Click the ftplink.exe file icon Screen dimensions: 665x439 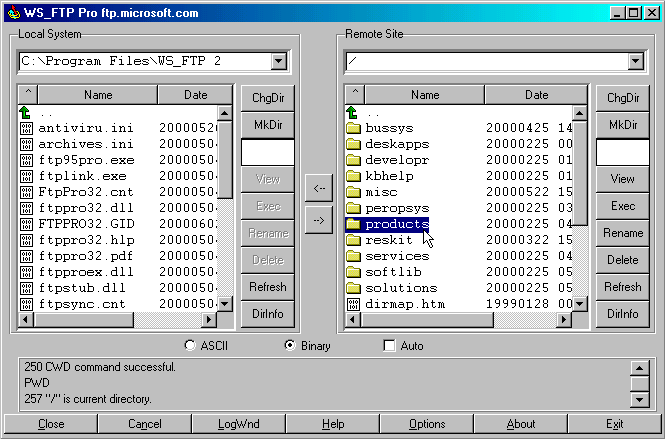[x=26, y=176]
